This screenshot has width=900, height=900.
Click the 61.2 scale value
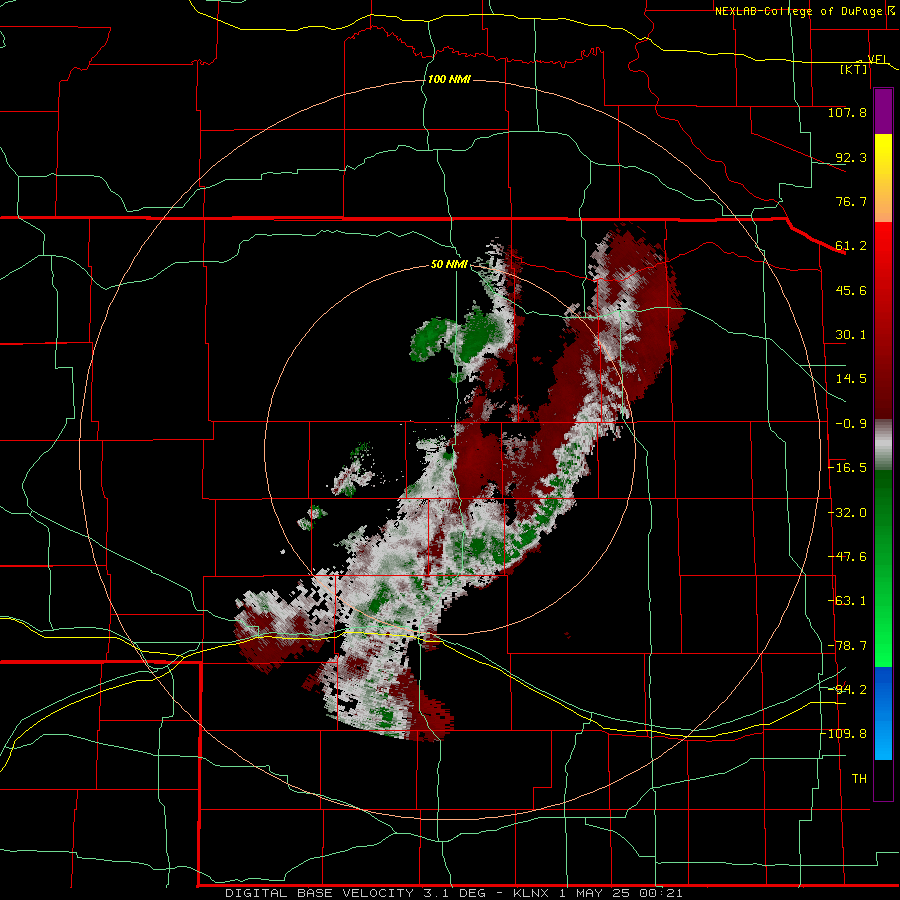tap(851, 246)
